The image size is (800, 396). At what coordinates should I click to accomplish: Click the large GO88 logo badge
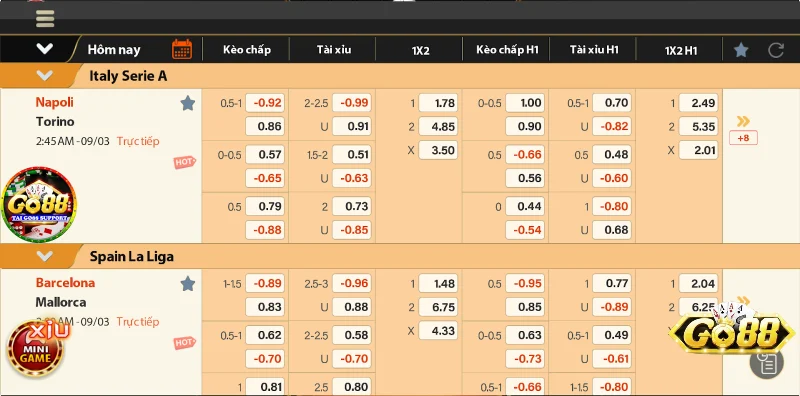[x=732, y=332]
